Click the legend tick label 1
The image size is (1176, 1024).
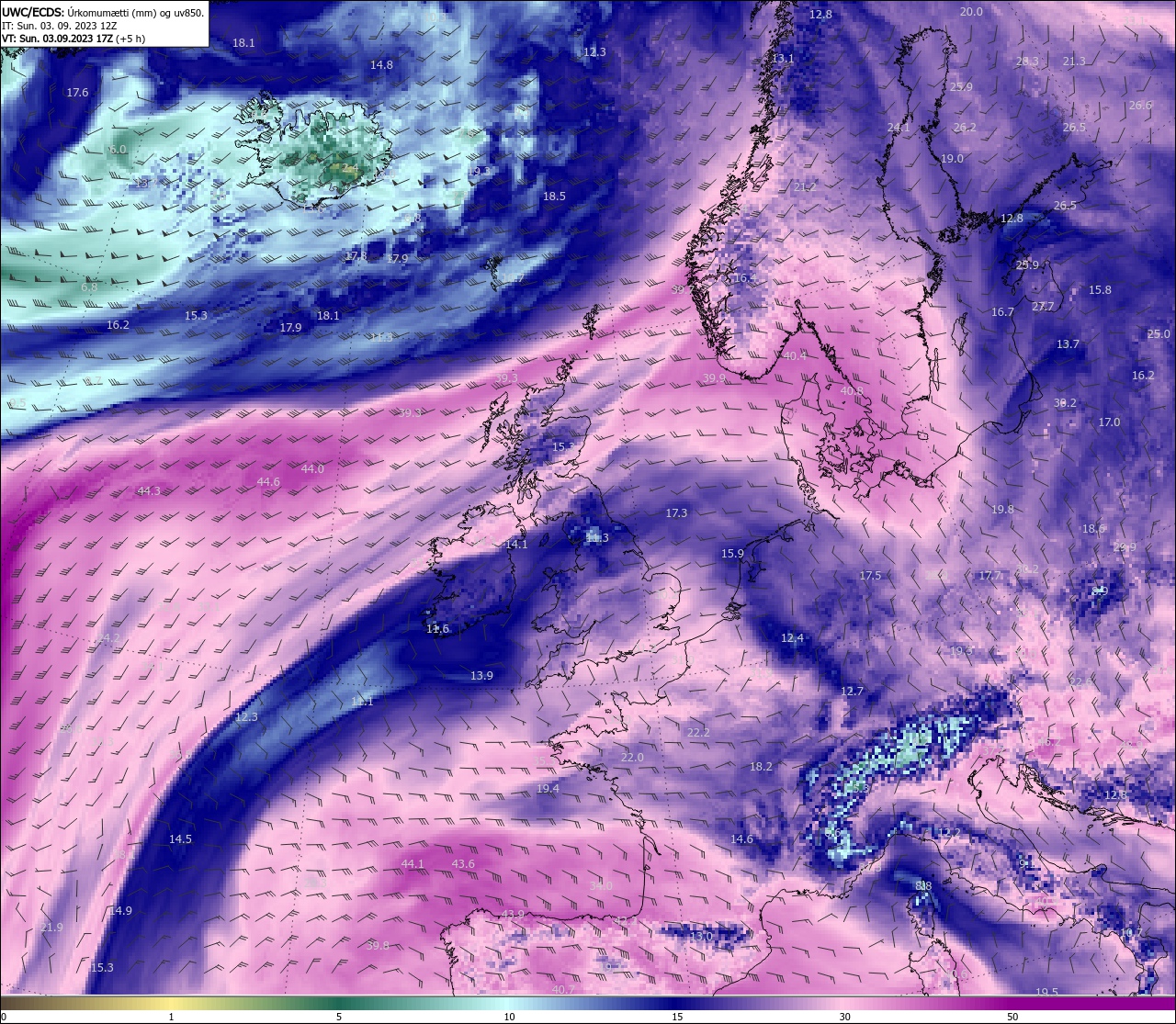pyautogui.click(x=172, y=1017)
